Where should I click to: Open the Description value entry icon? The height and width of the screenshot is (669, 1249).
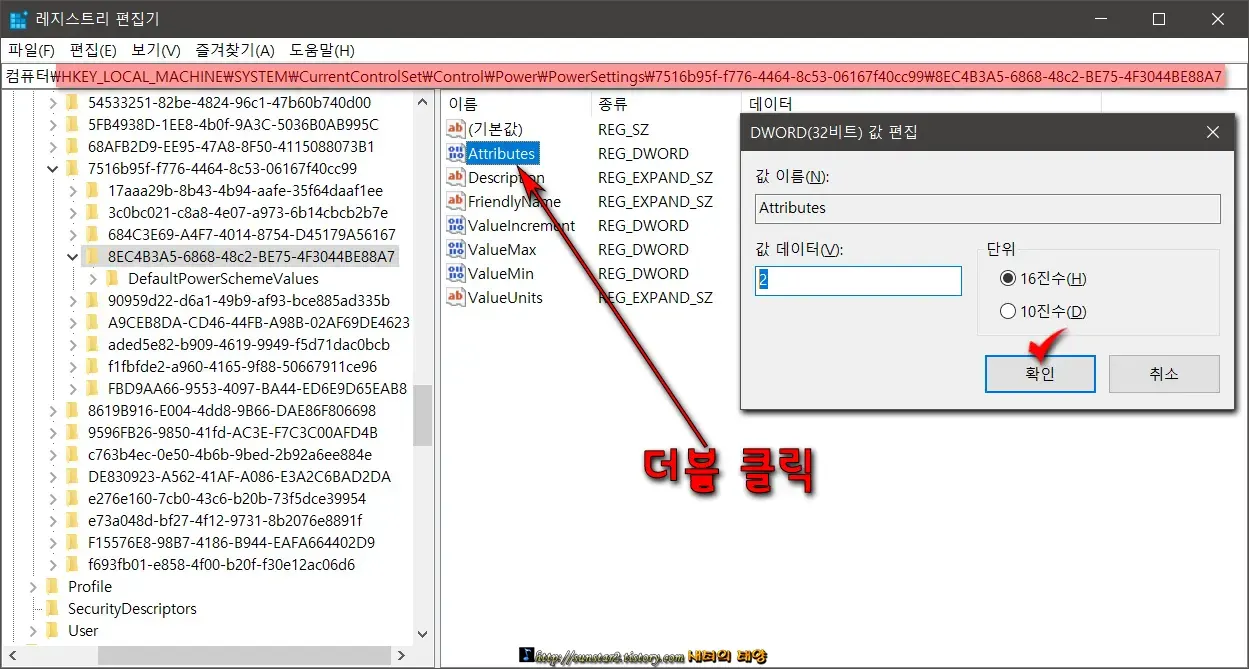[x=455, y=177]
